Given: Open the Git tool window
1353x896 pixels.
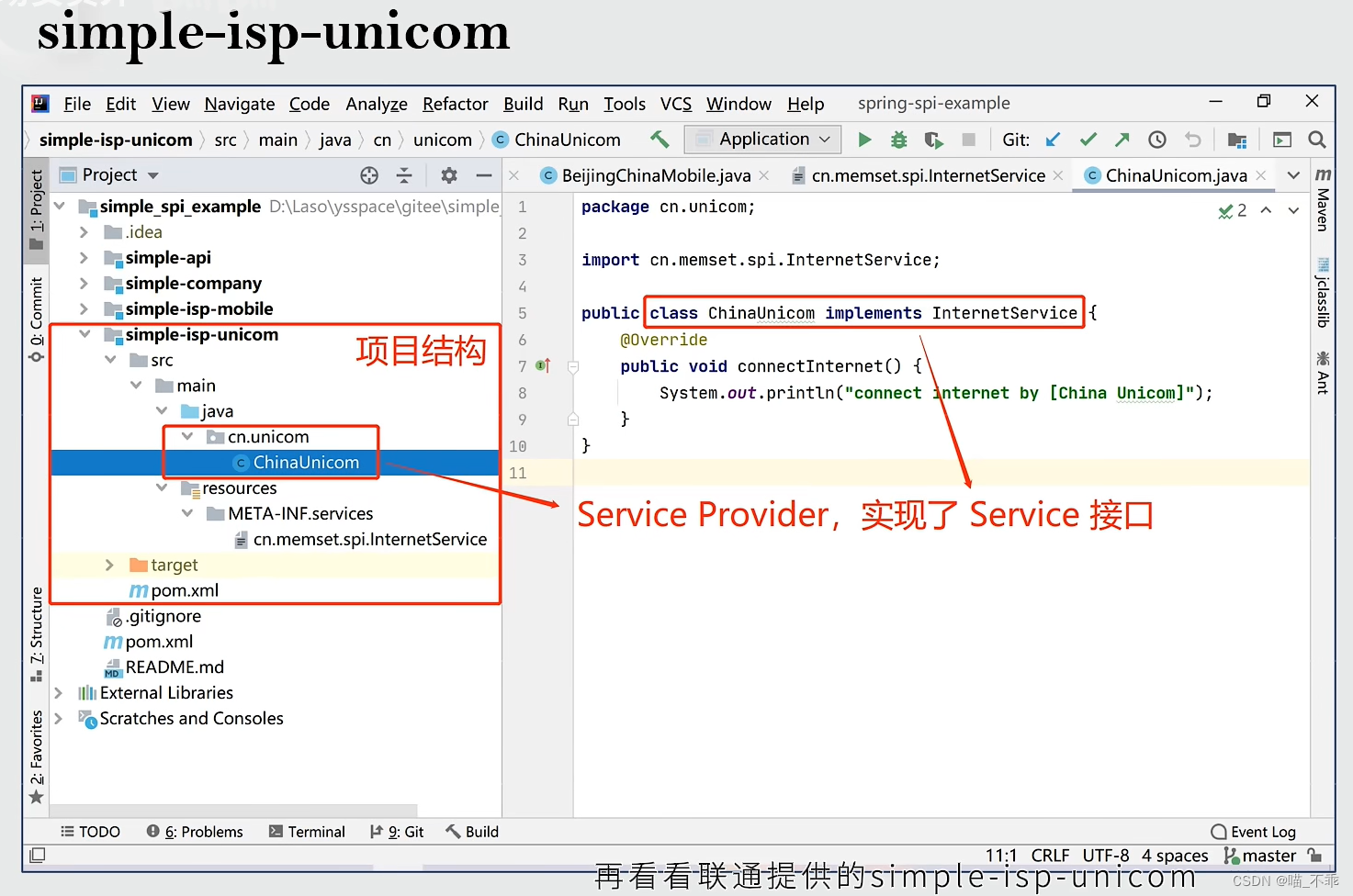Looking at the screenshot, I should (397, 832).
